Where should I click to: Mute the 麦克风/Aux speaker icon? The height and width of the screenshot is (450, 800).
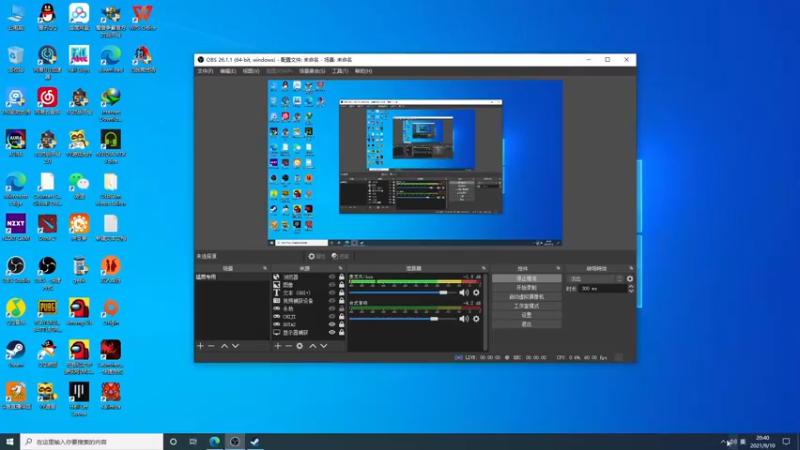pyautogui.click(x=463, y=293)
